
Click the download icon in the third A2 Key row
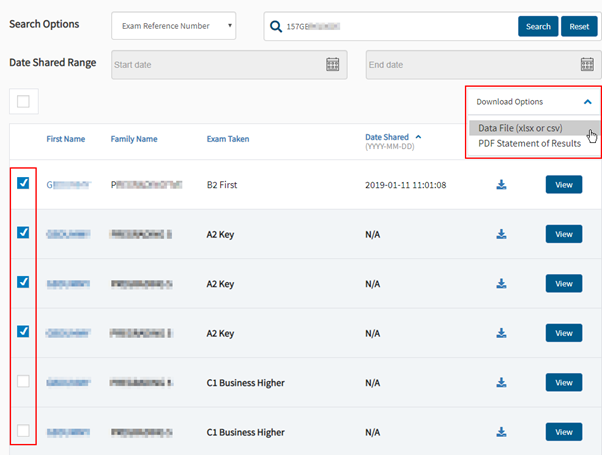point(501,333)
